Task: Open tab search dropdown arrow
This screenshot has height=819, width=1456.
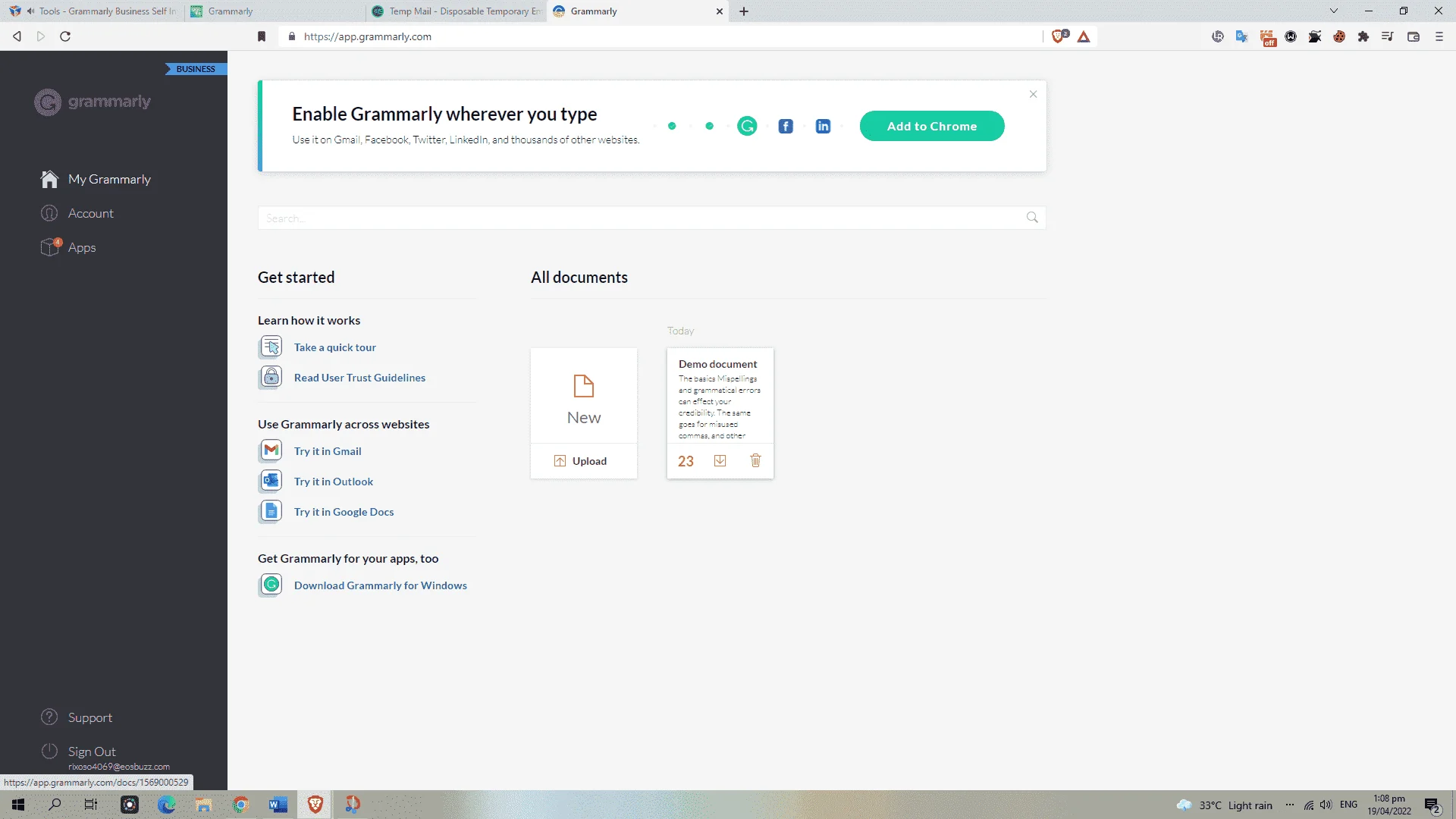Action: [1334, 11]
